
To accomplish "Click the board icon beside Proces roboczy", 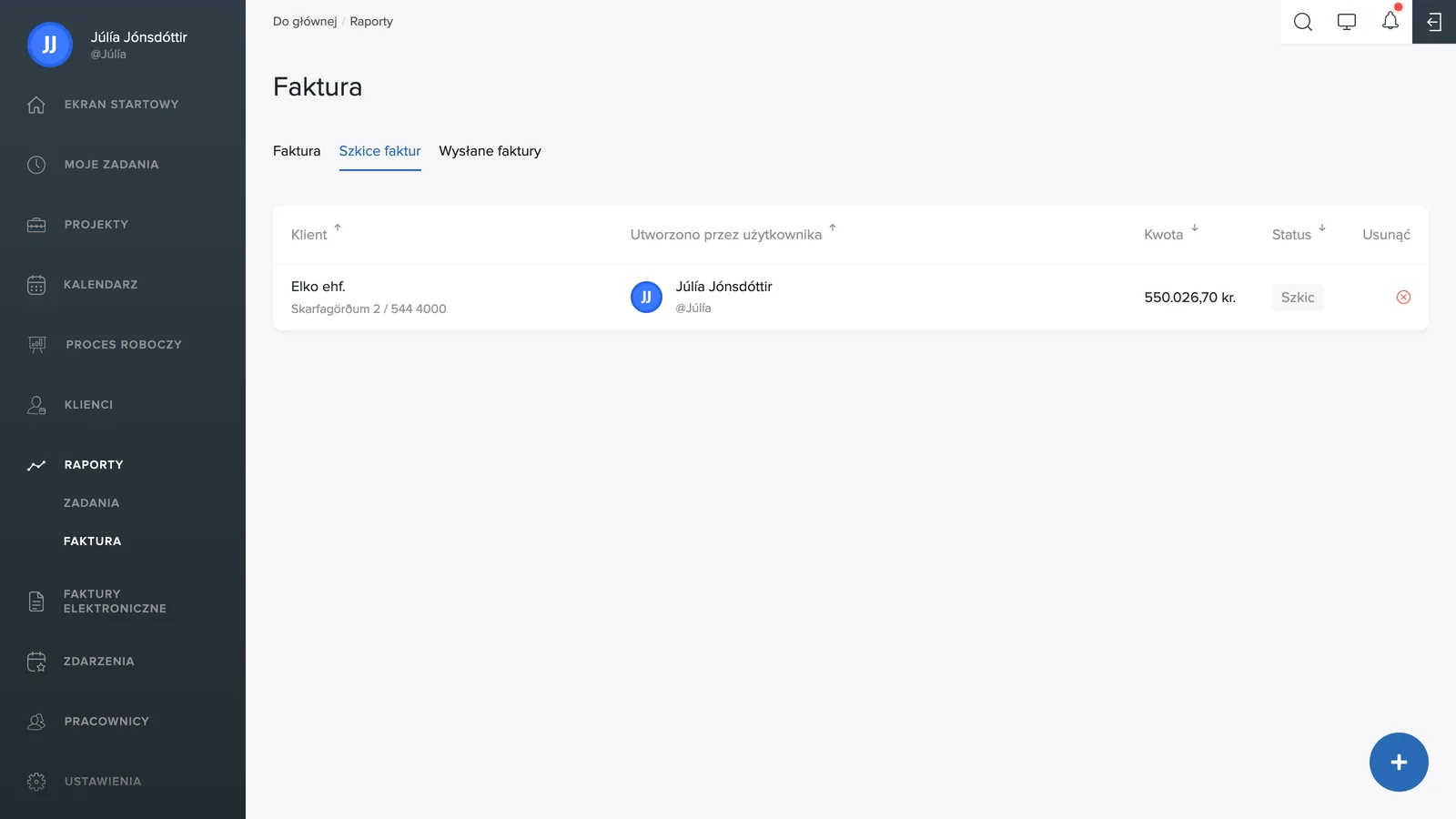I will coord(37,345).
